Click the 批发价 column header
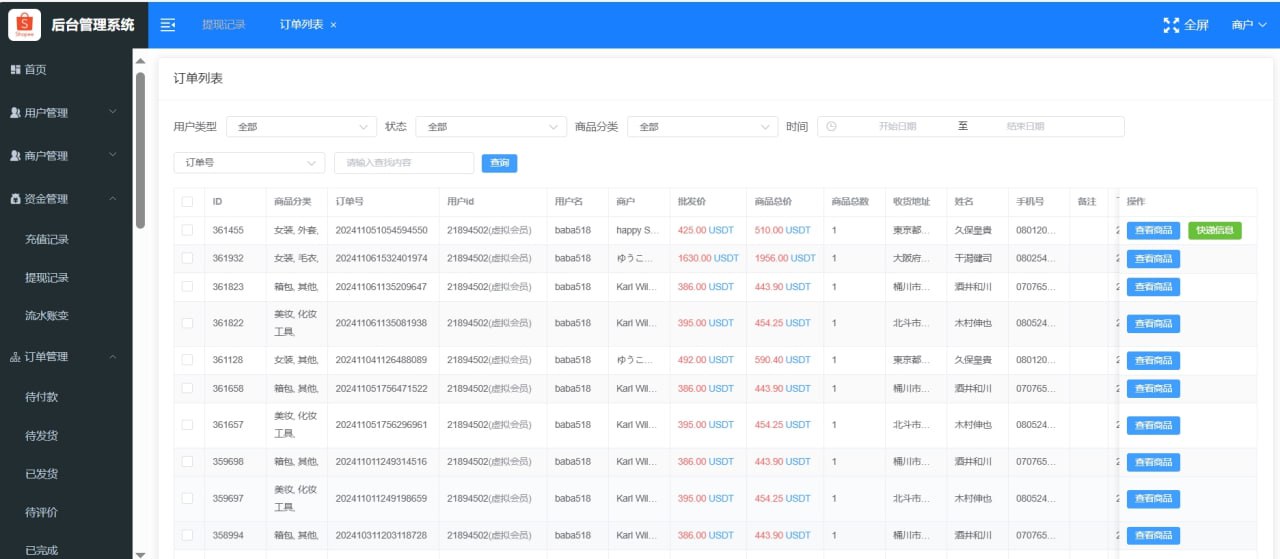This screenshot has width=1280, height=559. point(692,202)
